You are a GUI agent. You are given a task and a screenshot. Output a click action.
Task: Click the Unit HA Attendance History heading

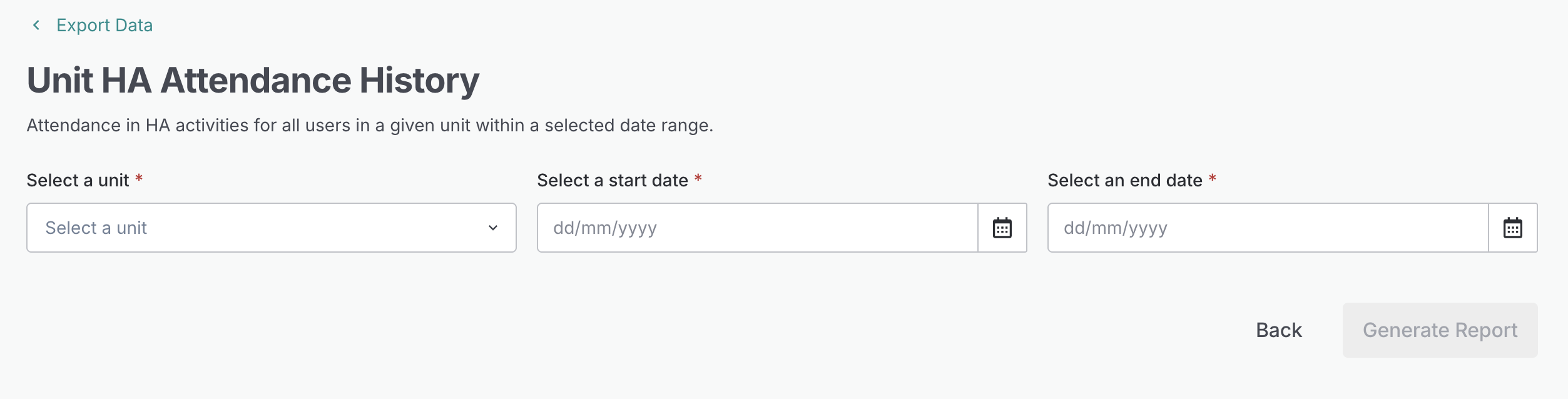point(253,80)
